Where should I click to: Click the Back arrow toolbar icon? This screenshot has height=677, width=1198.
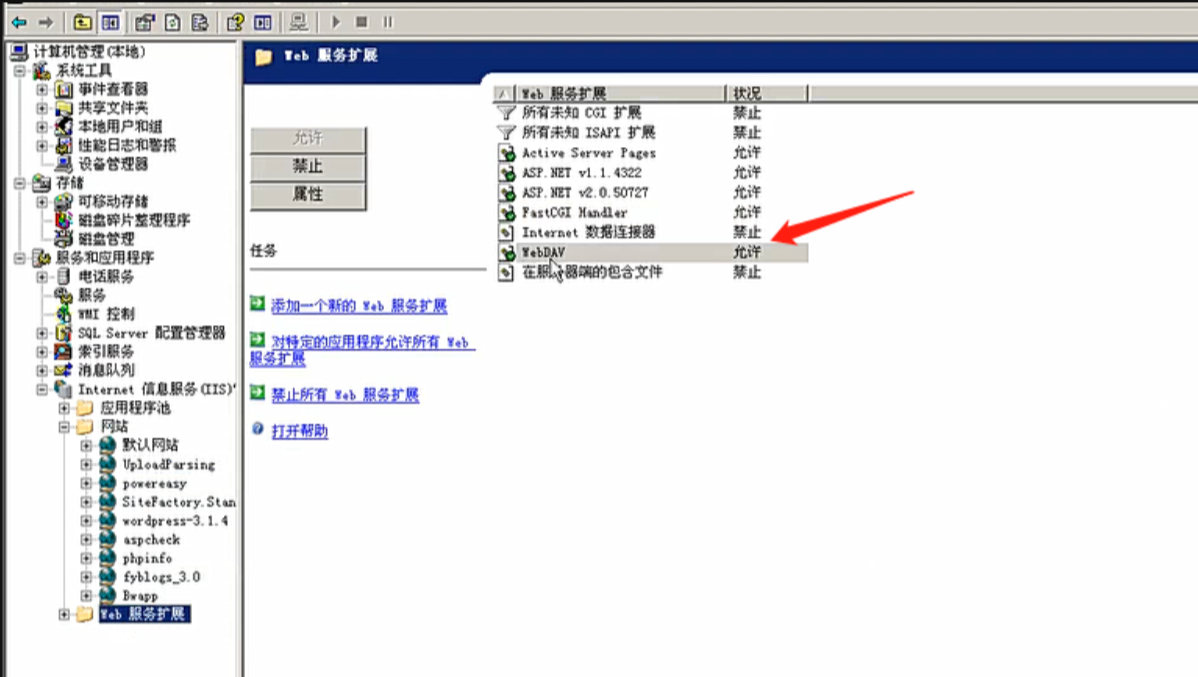(19, 22)
